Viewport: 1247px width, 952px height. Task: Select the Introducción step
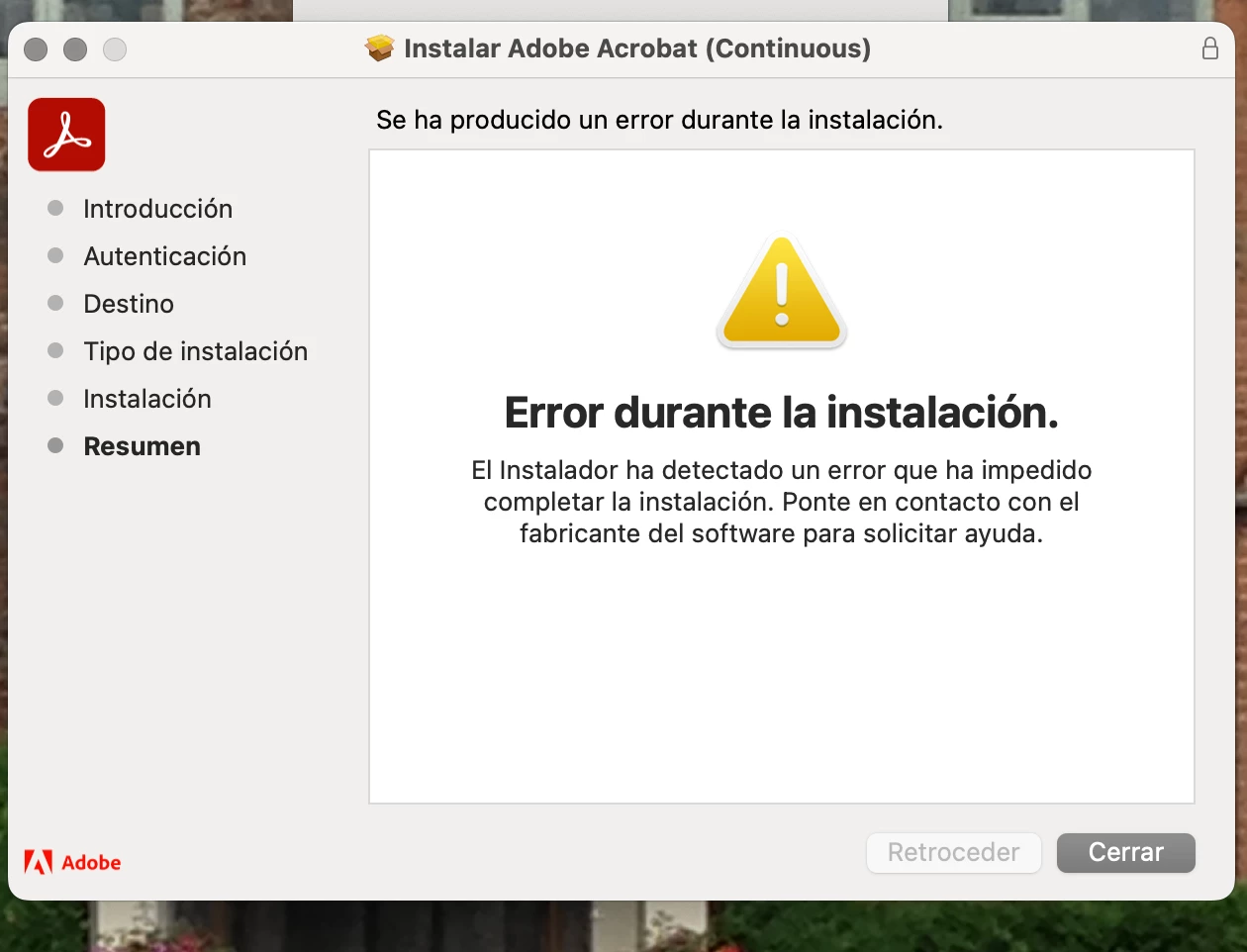tap(157, 209)
